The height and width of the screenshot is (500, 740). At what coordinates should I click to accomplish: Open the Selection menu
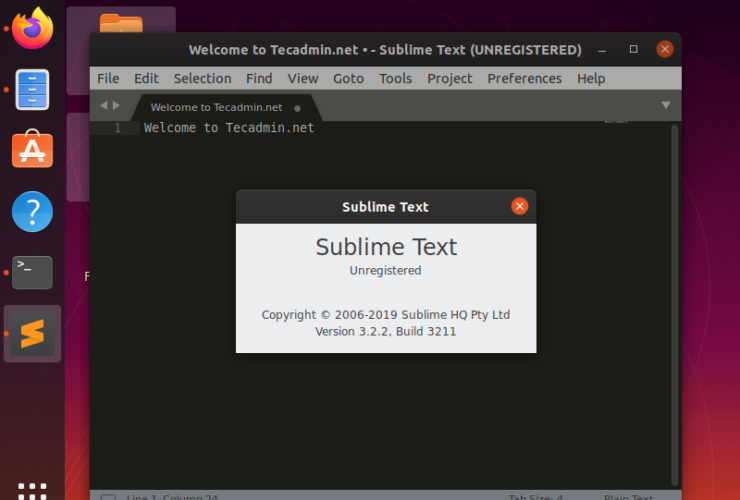[x=202, y=78]
